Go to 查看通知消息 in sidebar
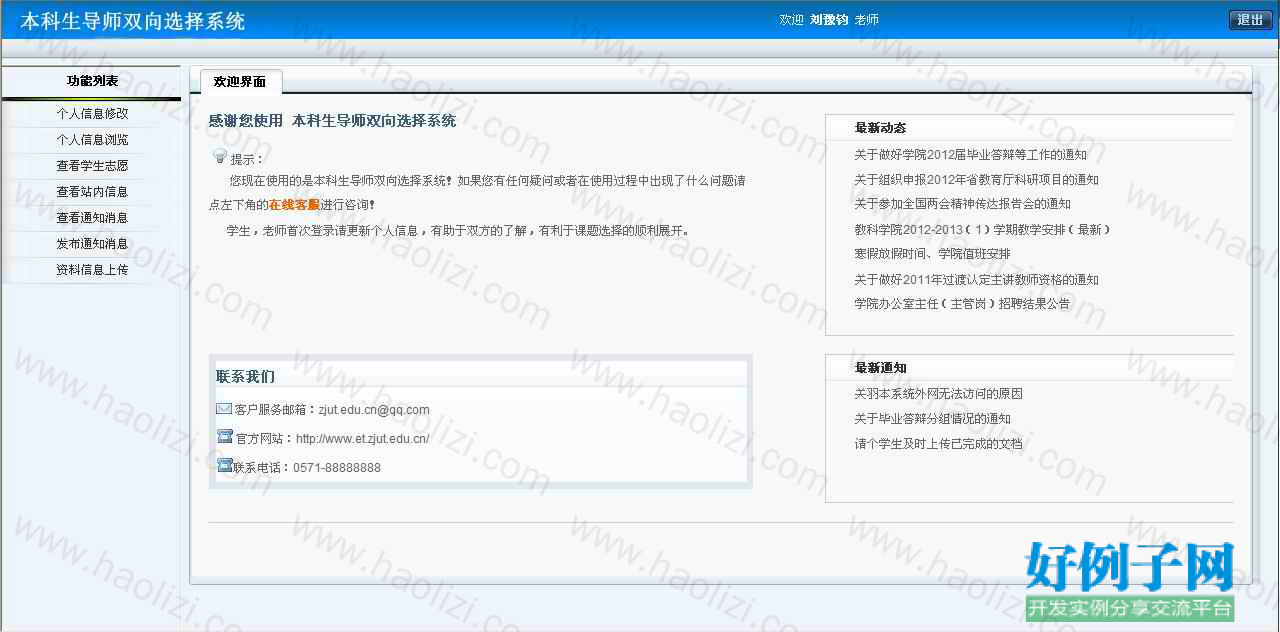Screen dimensions: 1280x632 92,218
